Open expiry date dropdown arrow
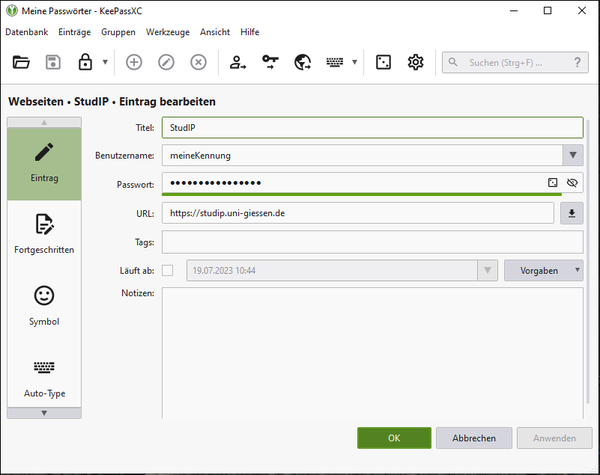 [x=488, y=271]
